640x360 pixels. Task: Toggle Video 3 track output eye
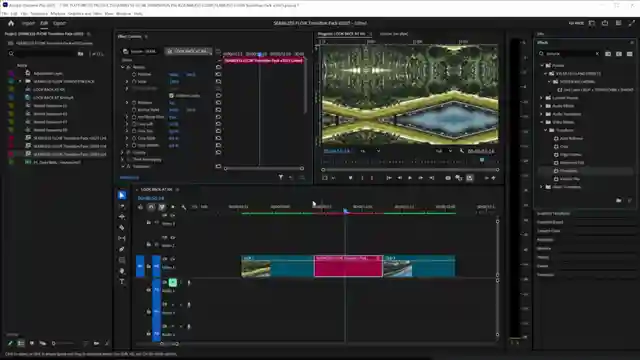pyautogui.click(x=172, y=215)
